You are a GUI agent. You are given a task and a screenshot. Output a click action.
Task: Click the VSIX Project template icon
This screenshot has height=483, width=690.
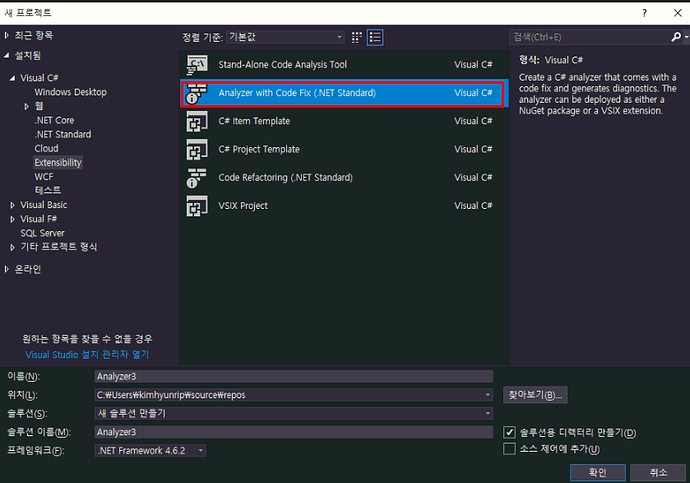[197, 206]
